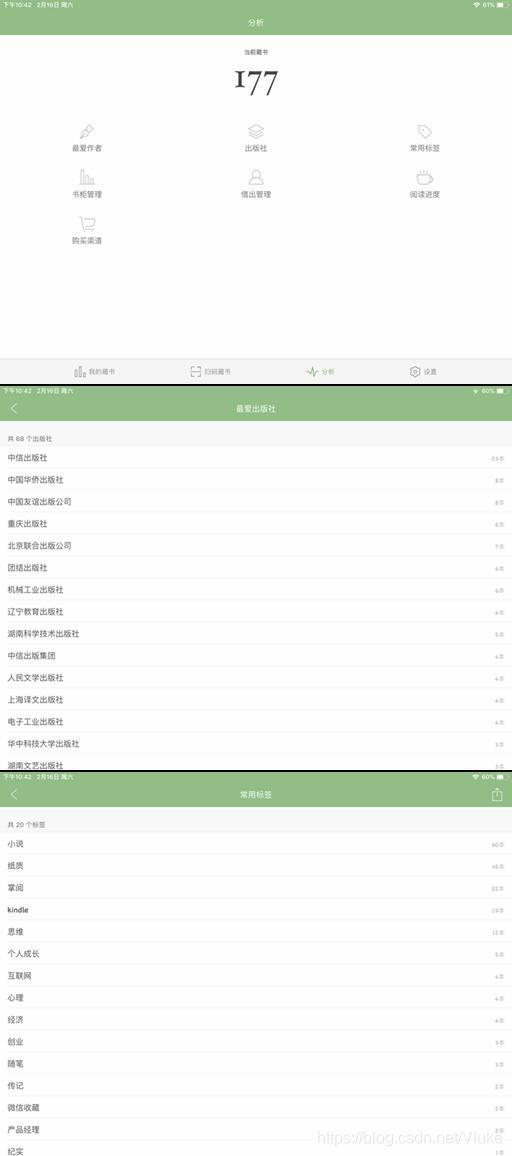Open the 个人成长 tag row
Screen dimensions: 512x1156
tap(256, 954)
